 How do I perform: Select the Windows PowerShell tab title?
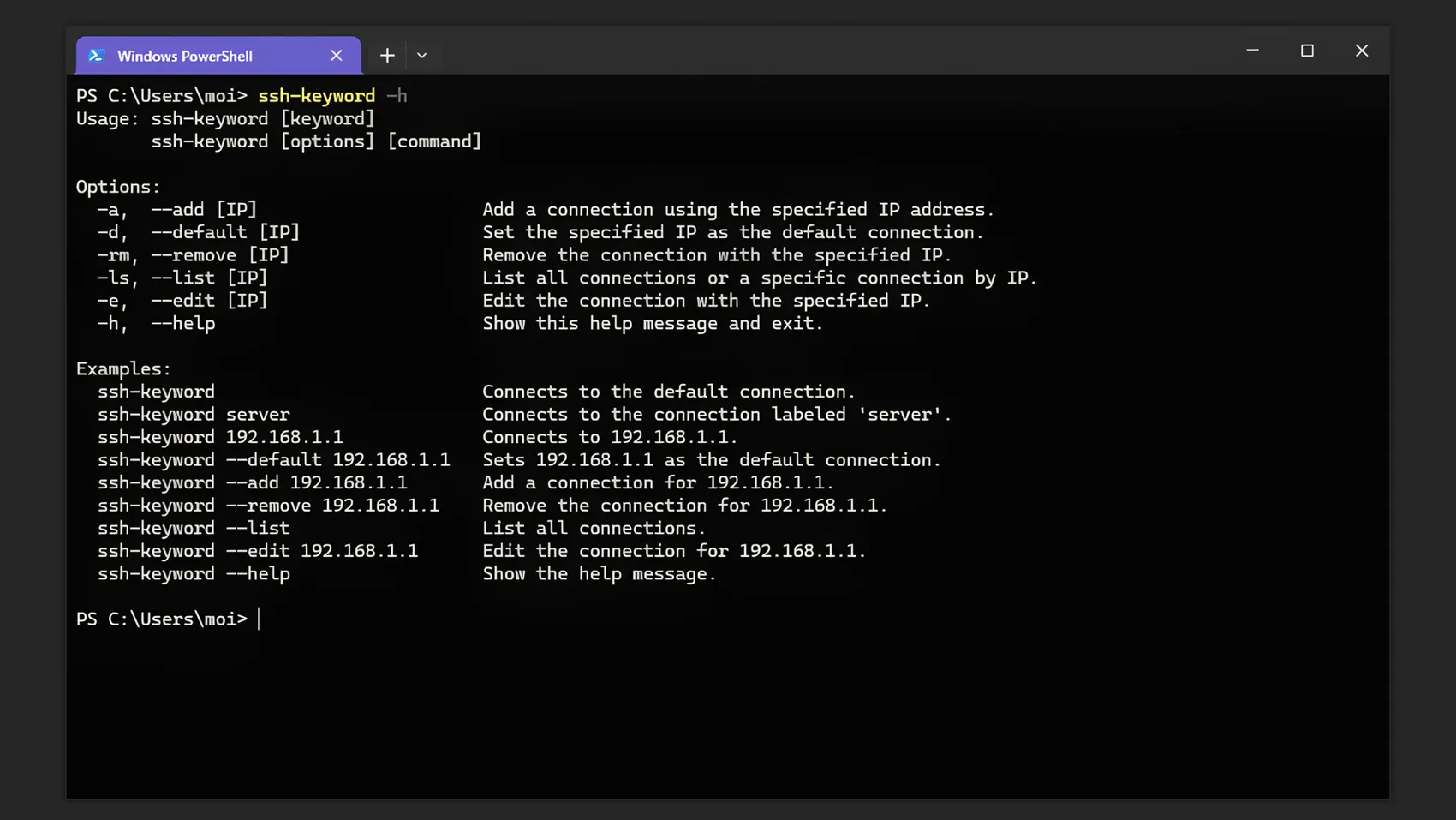(x=185, y=57)
